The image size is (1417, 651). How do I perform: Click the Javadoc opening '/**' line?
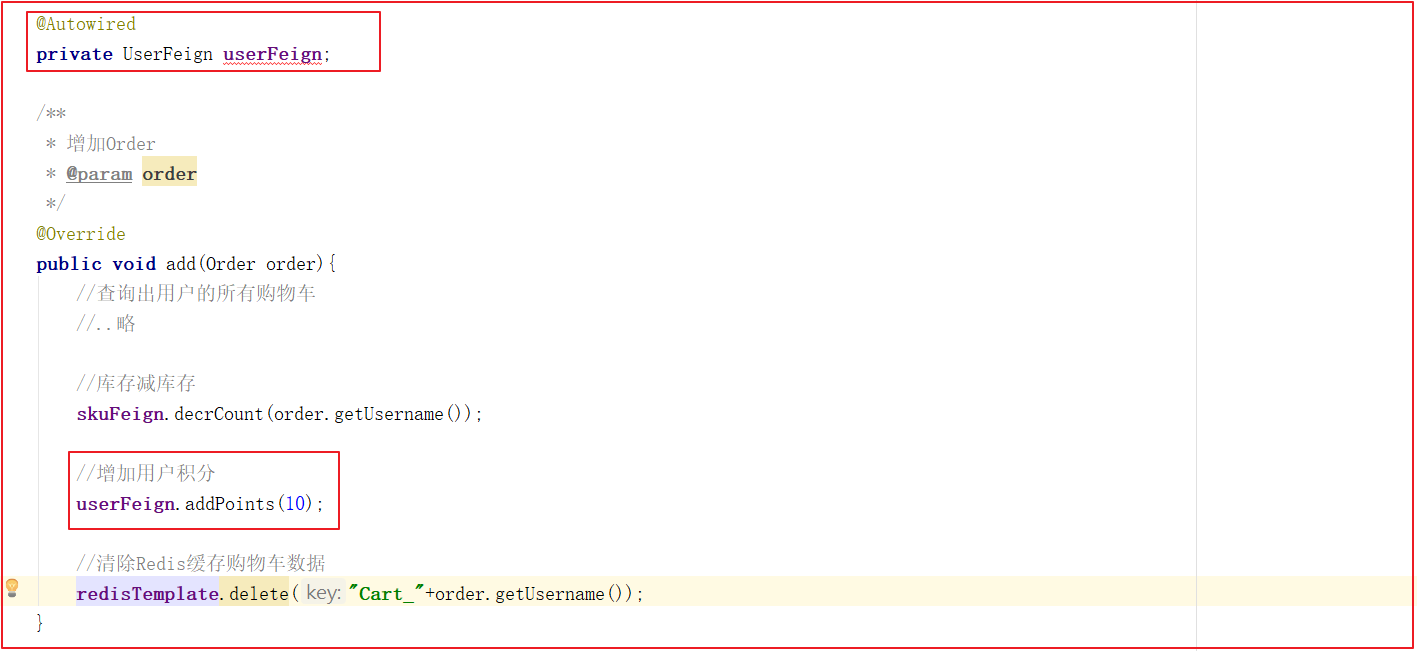click(x=51, y=114)
